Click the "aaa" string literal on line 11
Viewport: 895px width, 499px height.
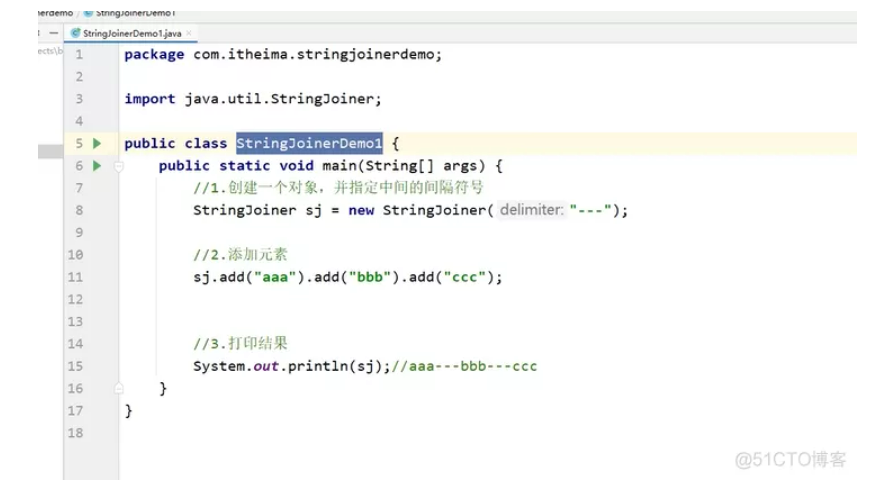[x=275, y=277]
